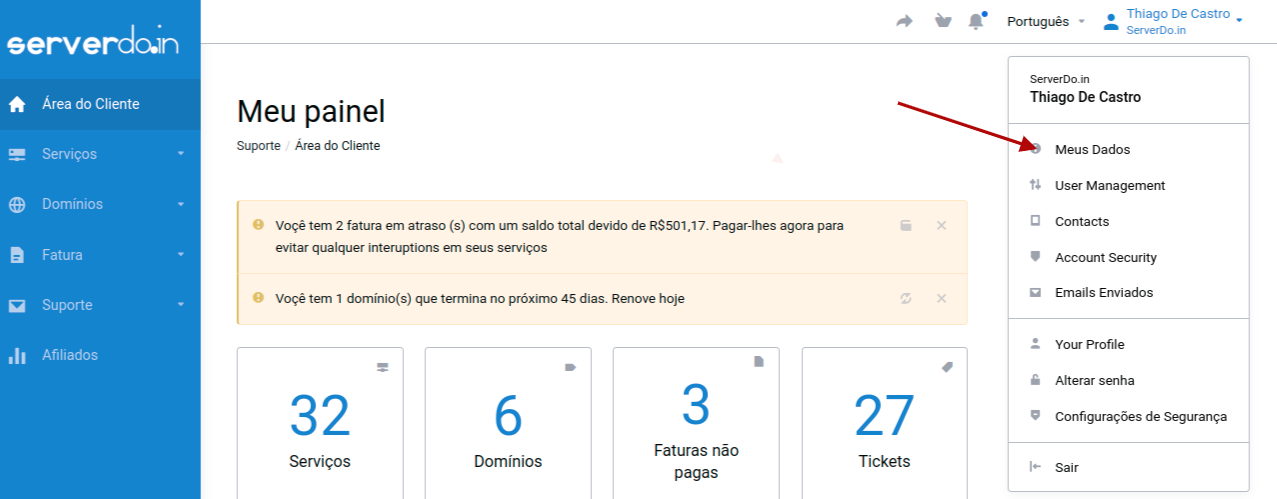Screen dimensions: 1277x499
Task: Click the share arrow icon in header
Action: (x=905, y=21)
